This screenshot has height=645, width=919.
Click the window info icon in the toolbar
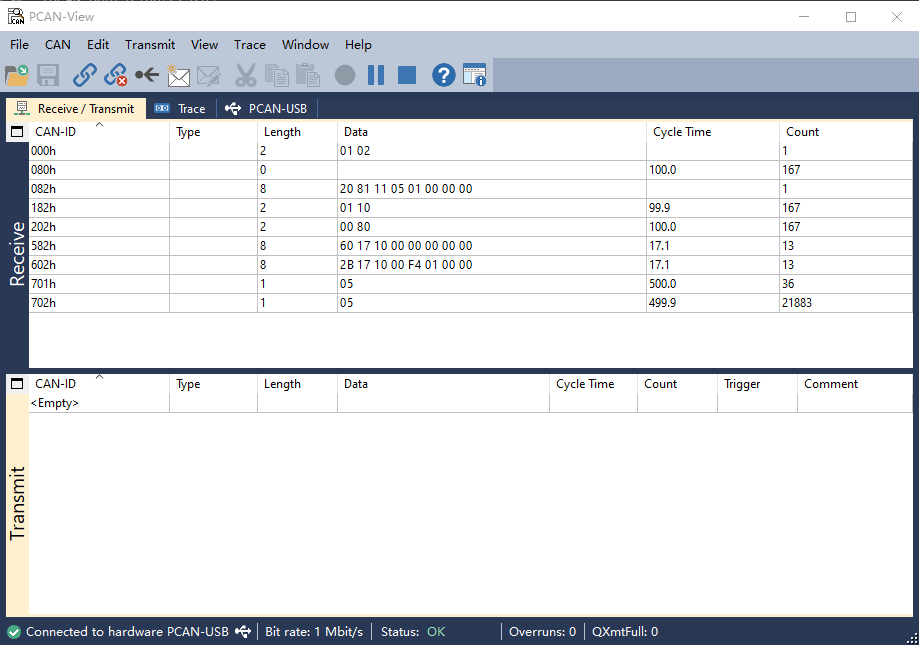(474, 75)
